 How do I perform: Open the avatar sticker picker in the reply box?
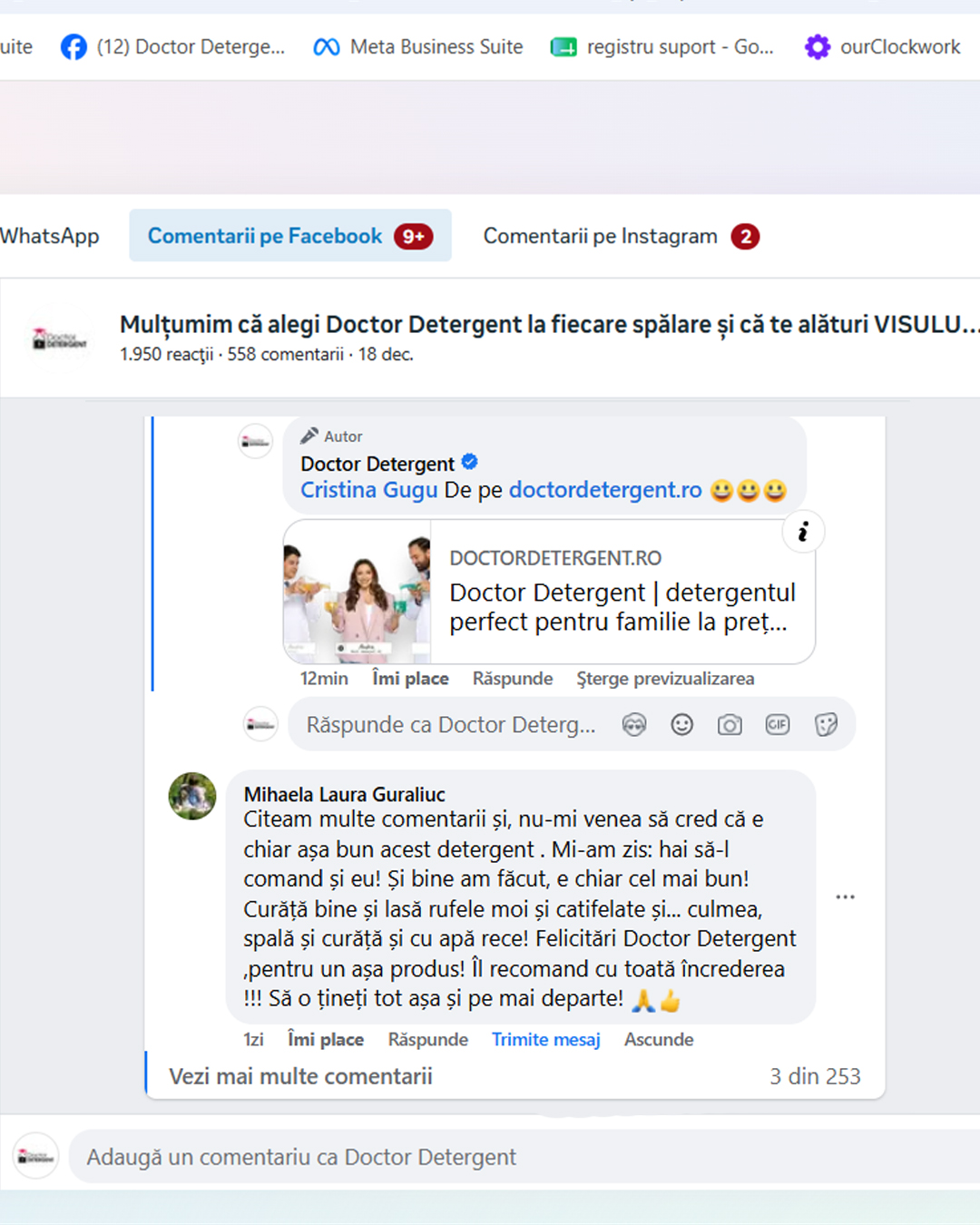(634, 724)
